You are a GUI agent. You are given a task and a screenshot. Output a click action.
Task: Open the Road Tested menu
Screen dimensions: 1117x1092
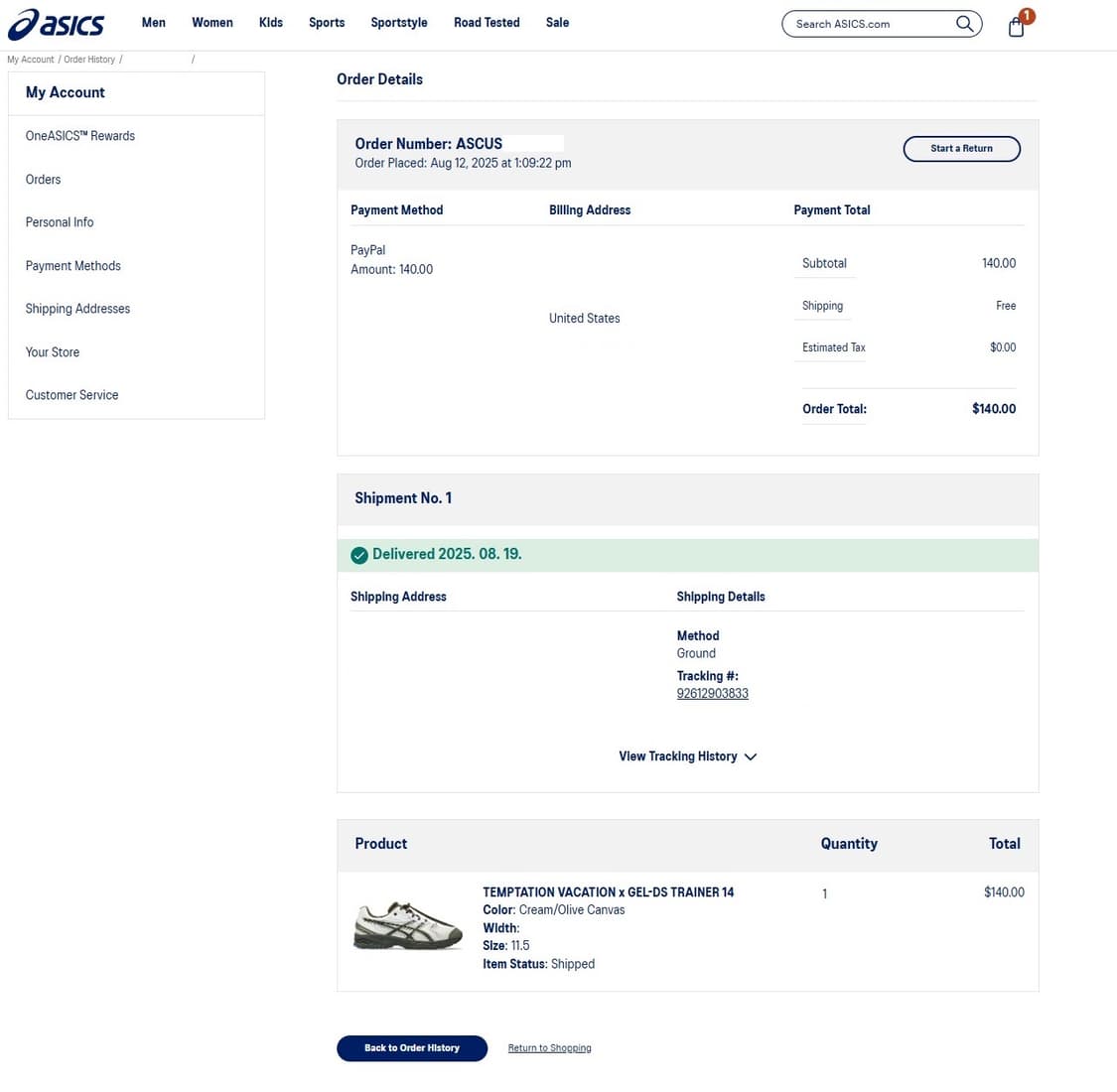(x=487, y=23)
